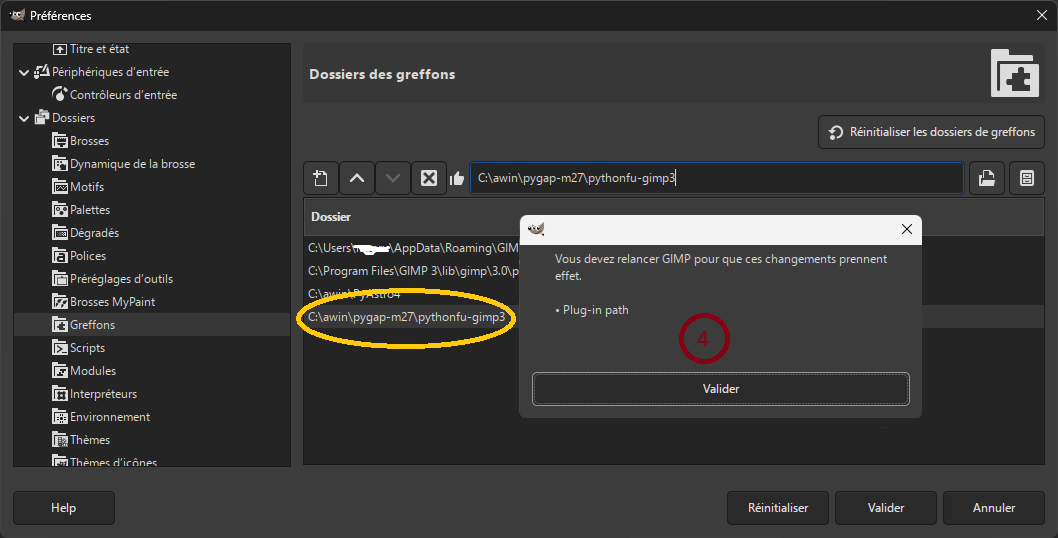Click the bottom Réinitialiser button
This screenshot has height=538, width=1058.
777,508
